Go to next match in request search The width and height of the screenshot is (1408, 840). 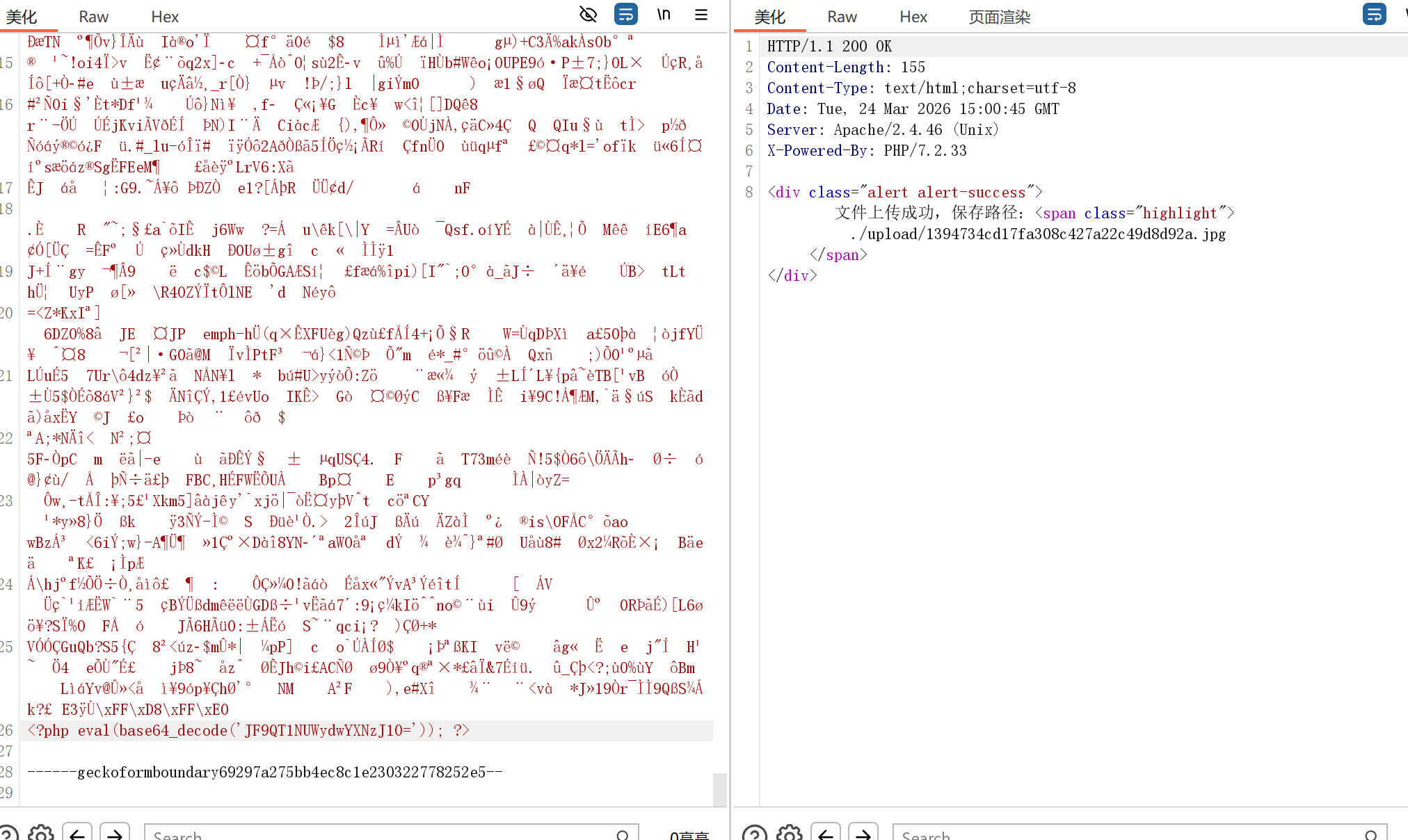(x=115, y=833)
